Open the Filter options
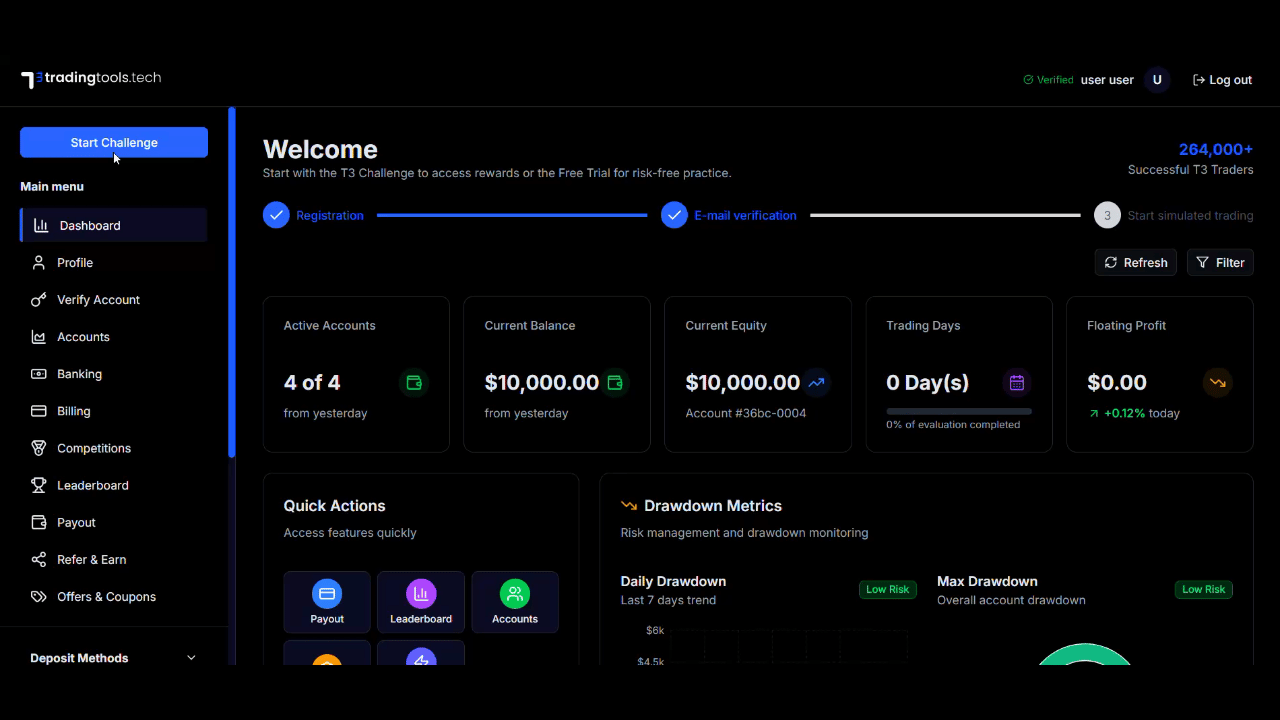The width and height of the screenshot is (1280, 720). point(1220,262)
